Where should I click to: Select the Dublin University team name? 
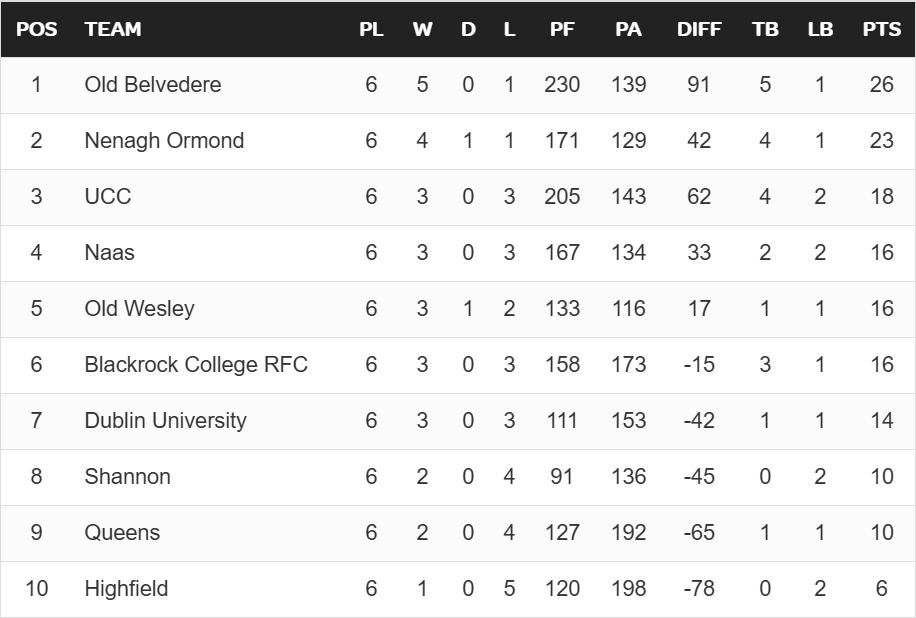pyautogui.click(x=165, y=421)
